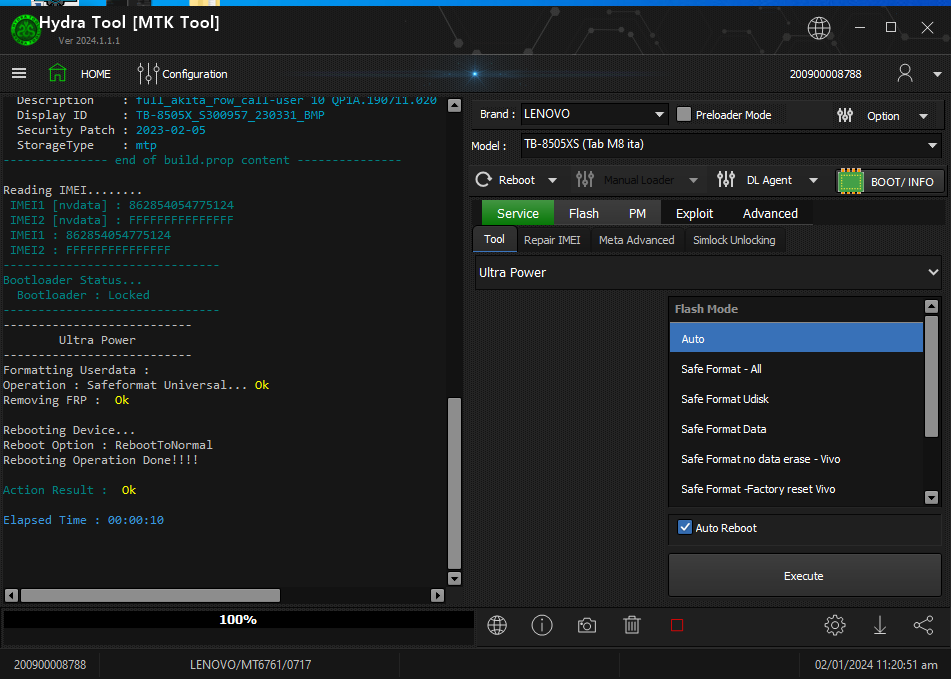Uncheck the Auto Reboot checkbox
Image resolution: width=951 pixels, height=679 pixels.
pos(685,527)
